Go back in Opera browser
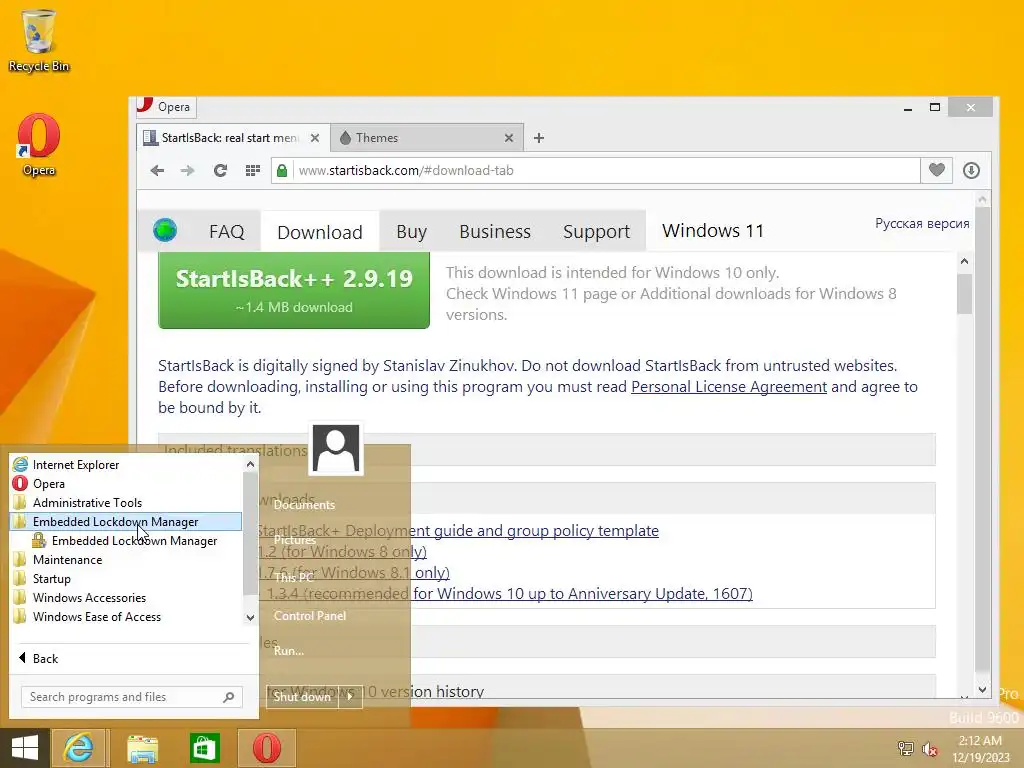This screenshot has height=768, width=1024. [157, 170]
